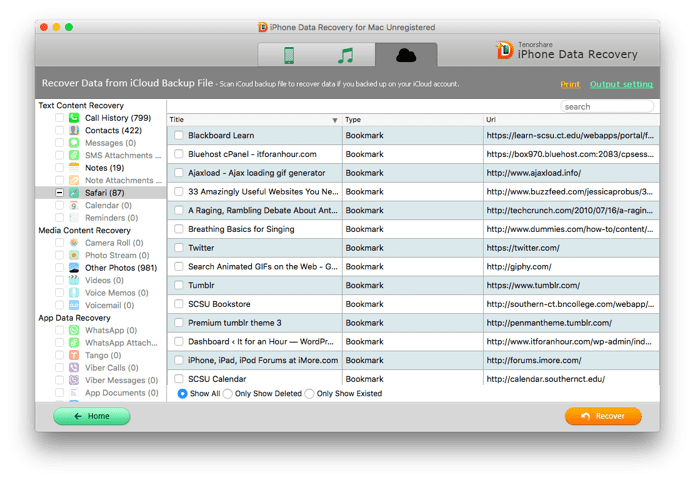Click the Premium tumblr theme 3 title
The height and width of the screenshot is (482, 695).
click(234, 323)
